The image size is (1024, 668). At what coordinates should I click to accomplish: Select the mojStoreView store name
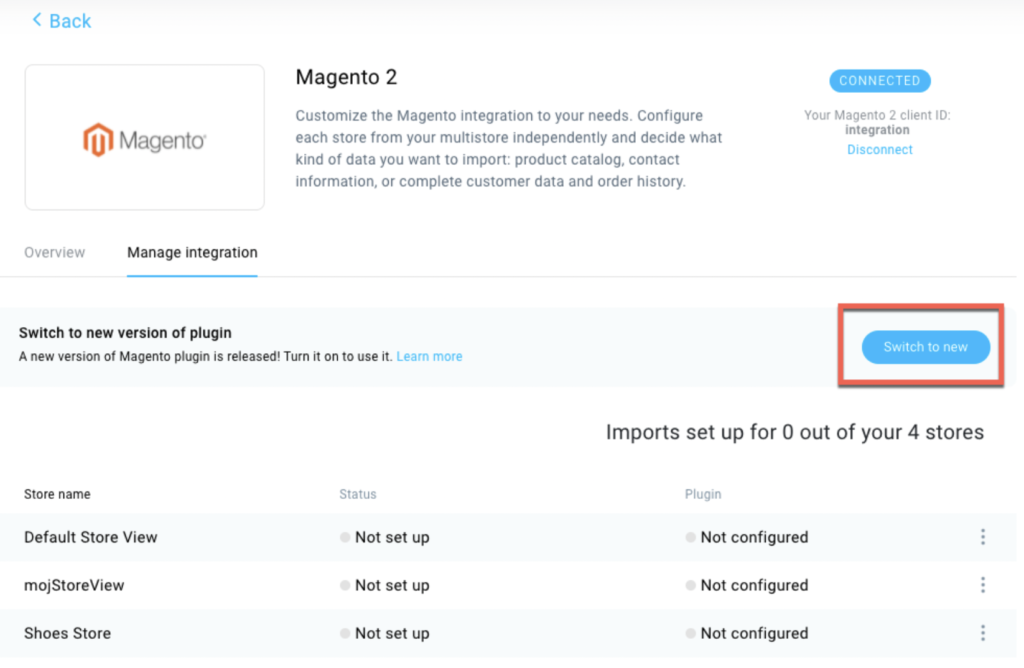74,585
